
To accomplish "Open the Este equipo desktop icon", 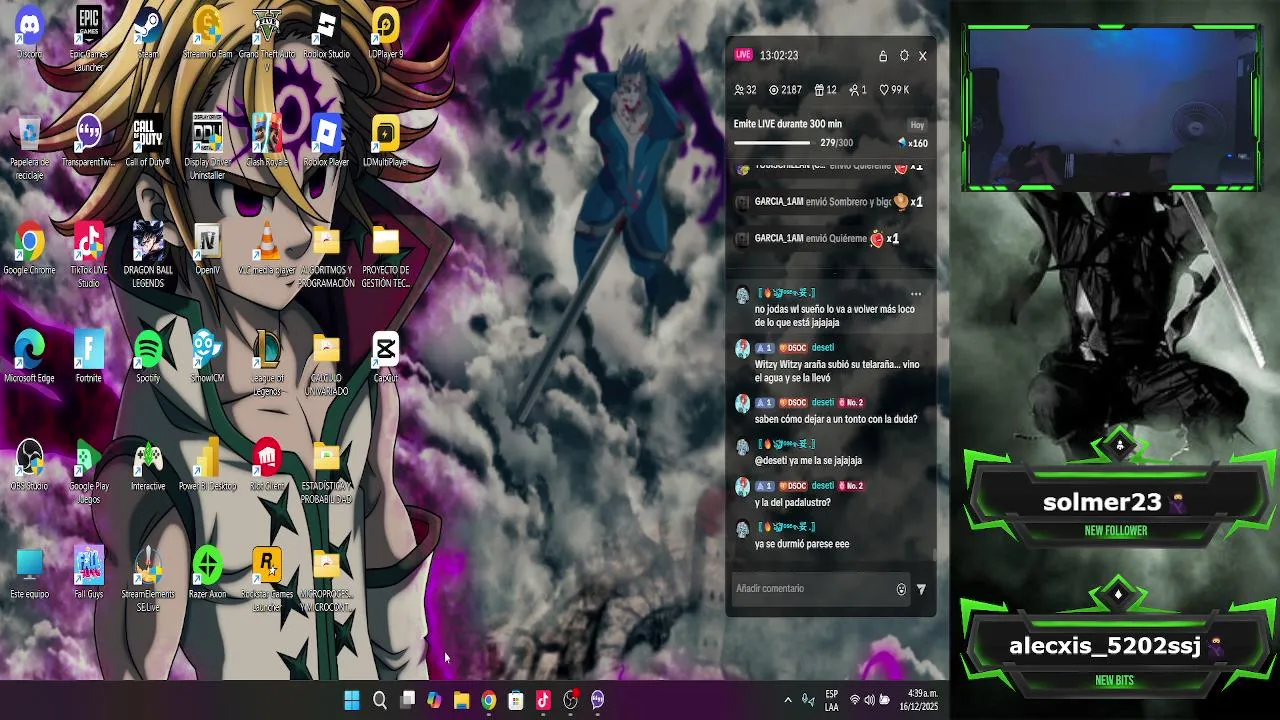I will pyautogui.click(x=29, y=574).
